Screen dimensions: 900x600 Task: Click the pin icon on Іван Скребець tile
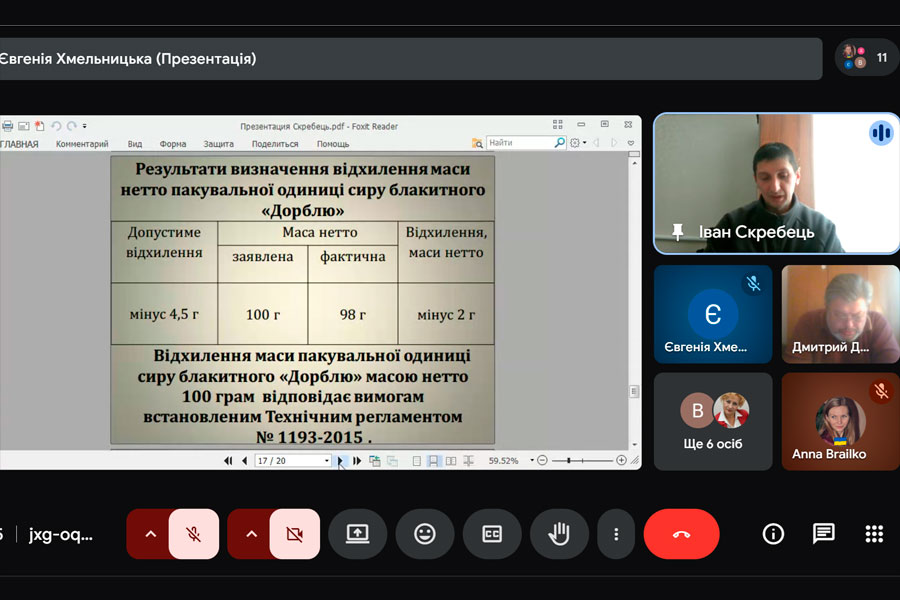click(x=677, y=232)
